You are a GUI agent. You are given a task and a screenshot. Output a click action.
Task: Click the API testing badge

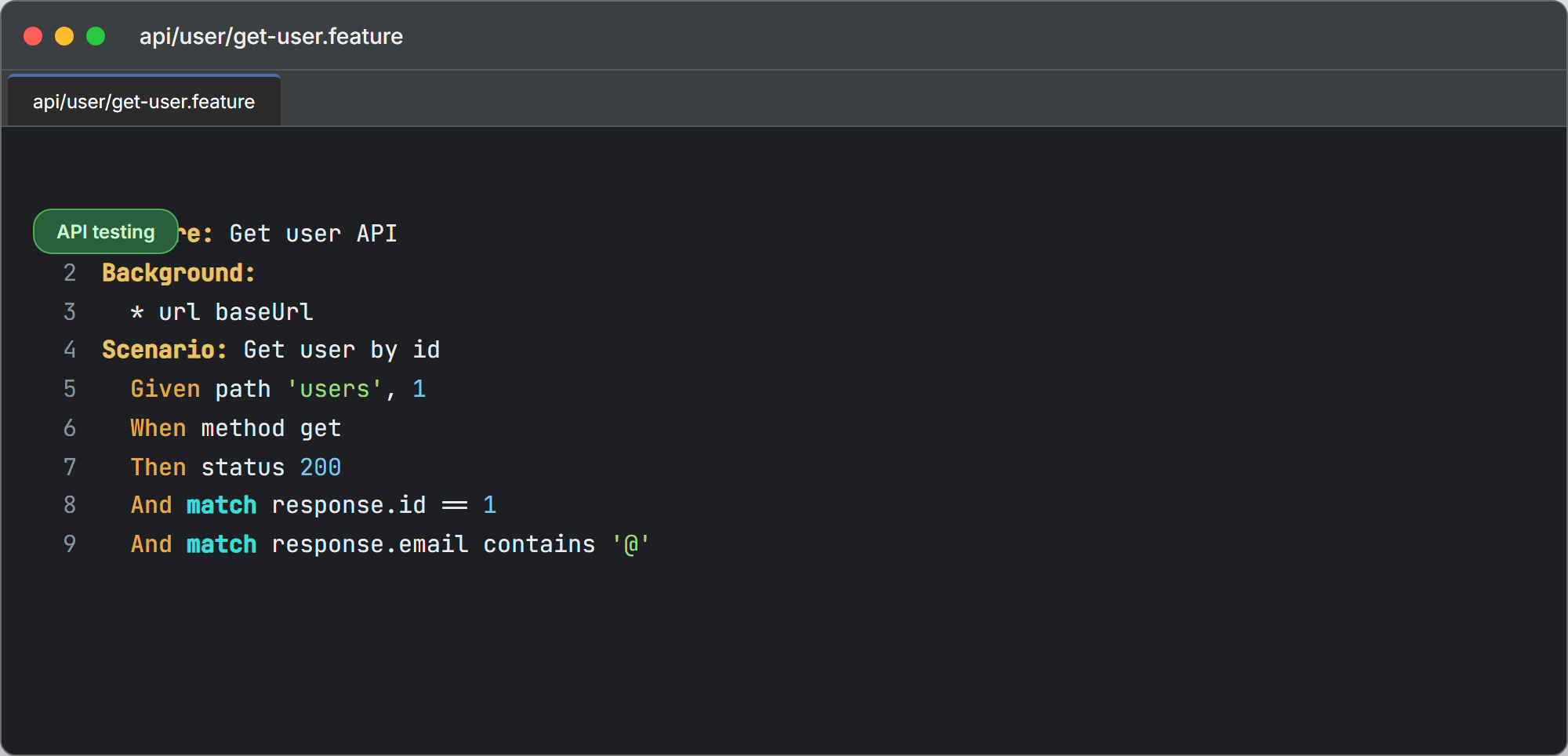[106, 231]
